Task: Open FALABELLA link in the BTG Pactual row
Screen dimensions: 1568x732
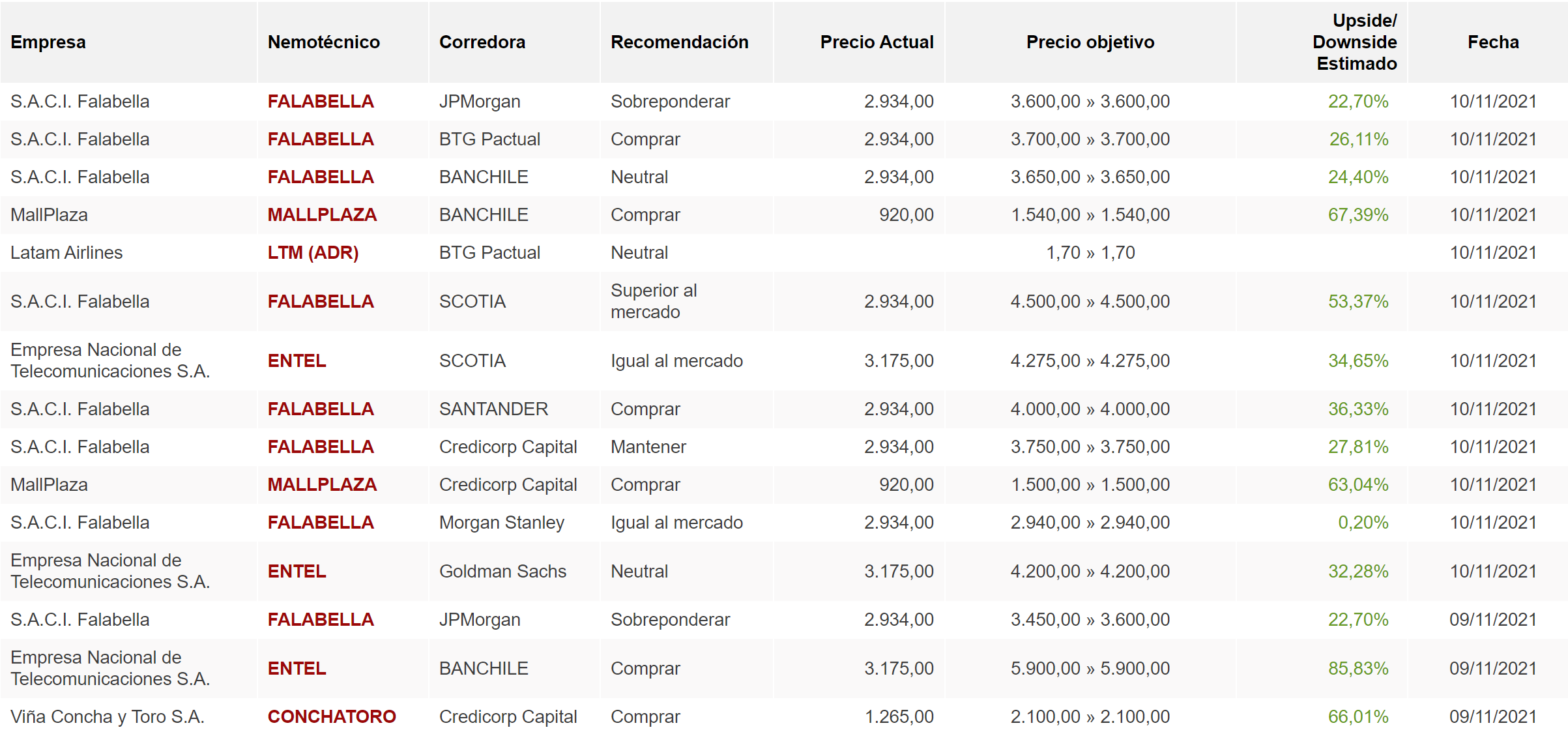Action: pyautogui.click(x=321, y=139)
